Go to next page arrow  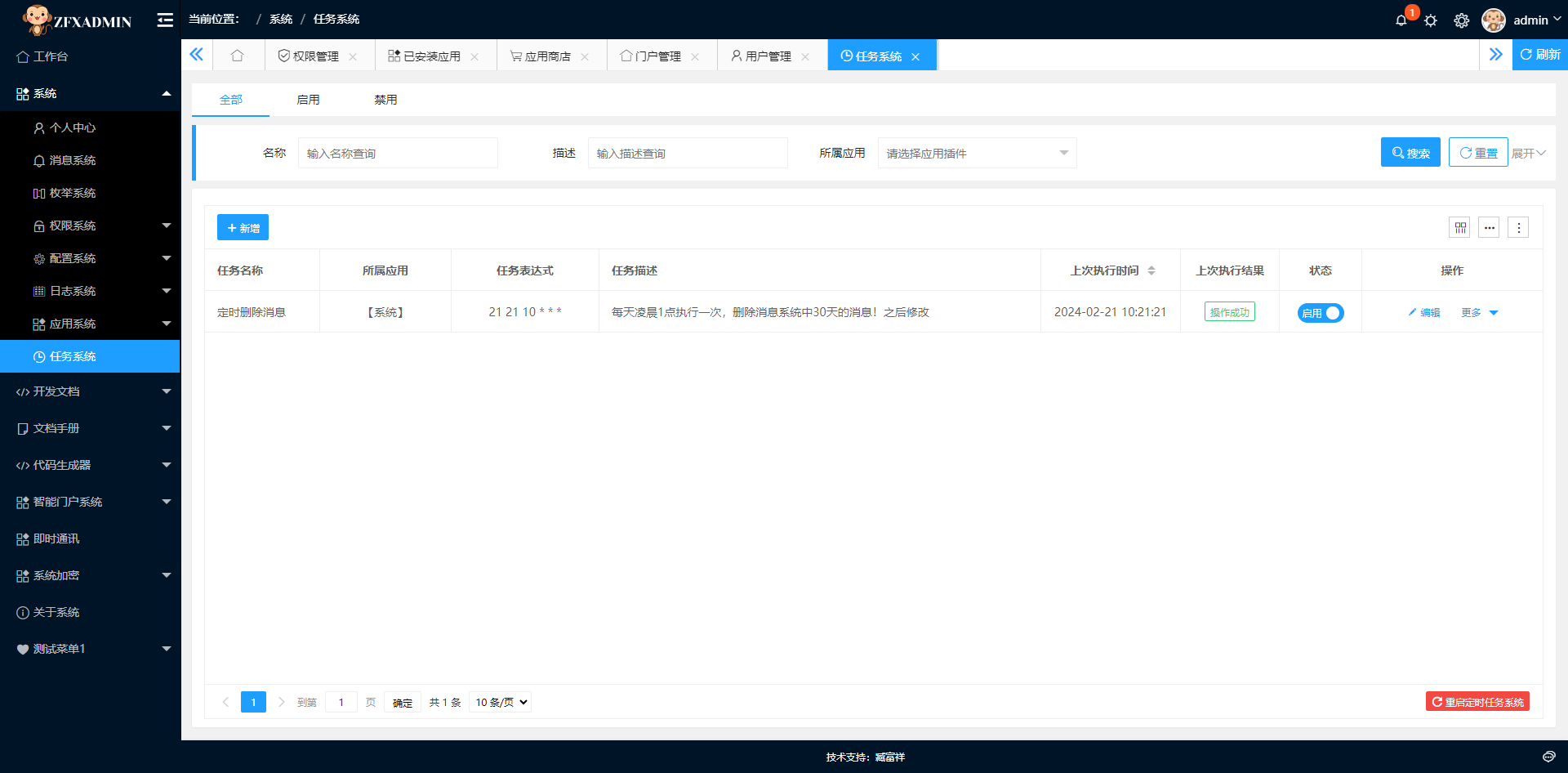[282, 702]
